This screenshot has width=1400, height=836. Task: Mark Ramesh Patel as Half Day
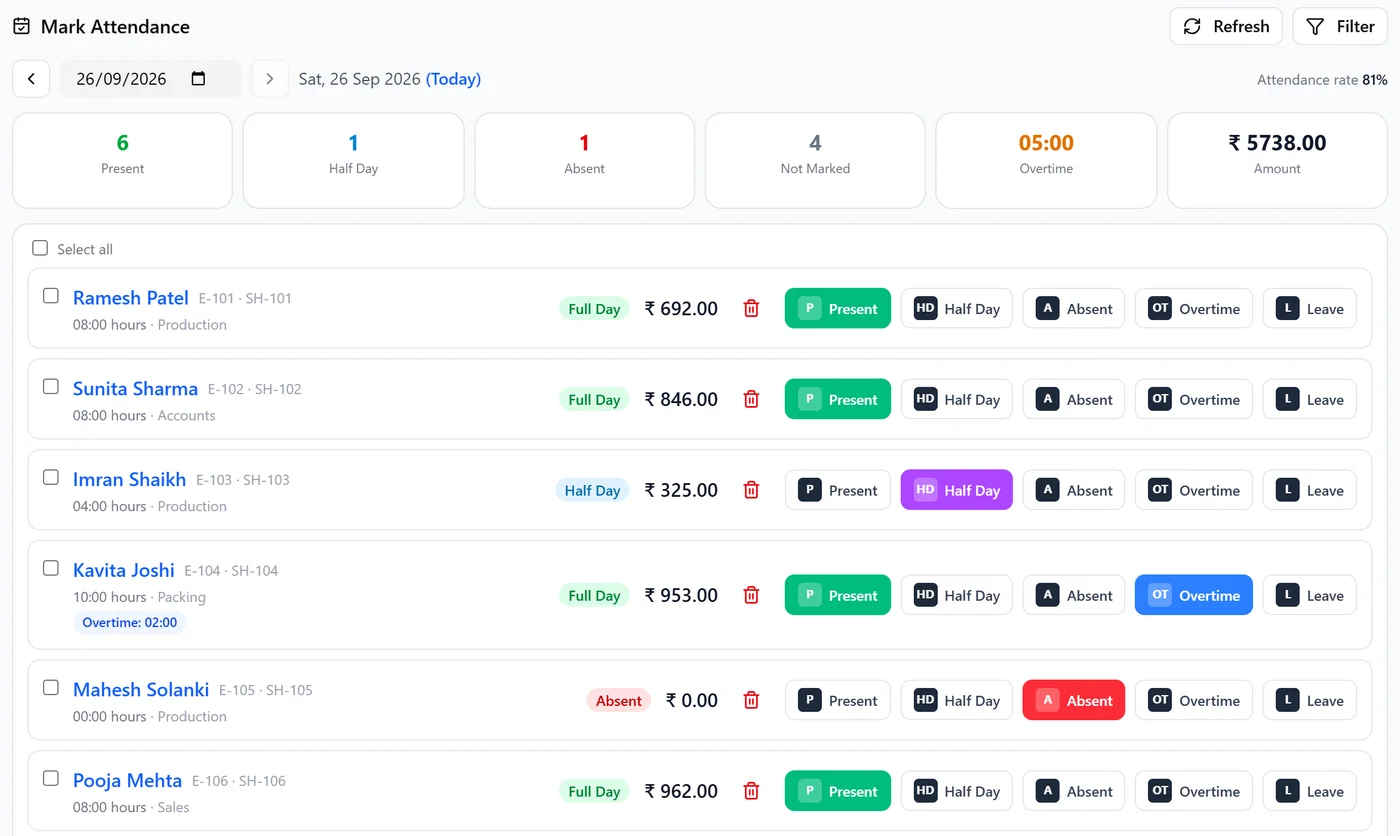pos(957,309)
